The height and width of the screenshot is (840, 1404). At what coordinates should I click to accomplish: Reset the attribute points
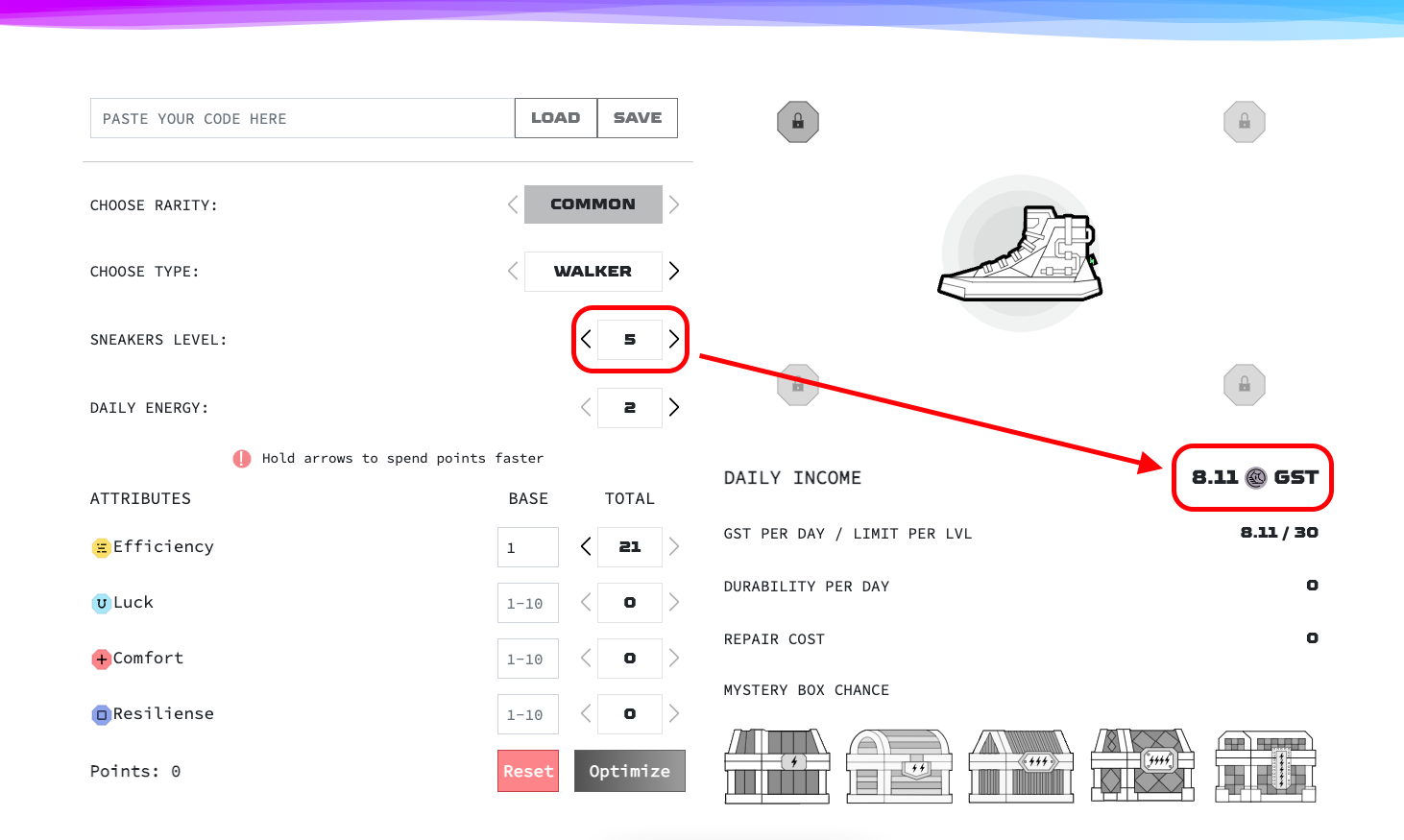point(528,771)
